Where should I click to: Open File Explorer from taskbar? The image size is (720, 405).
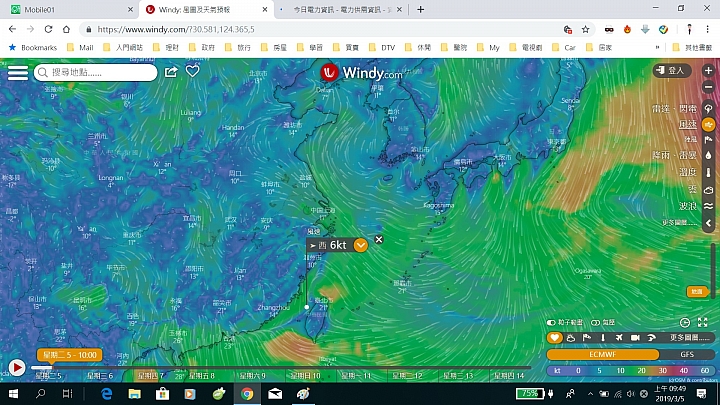[135, 394]
